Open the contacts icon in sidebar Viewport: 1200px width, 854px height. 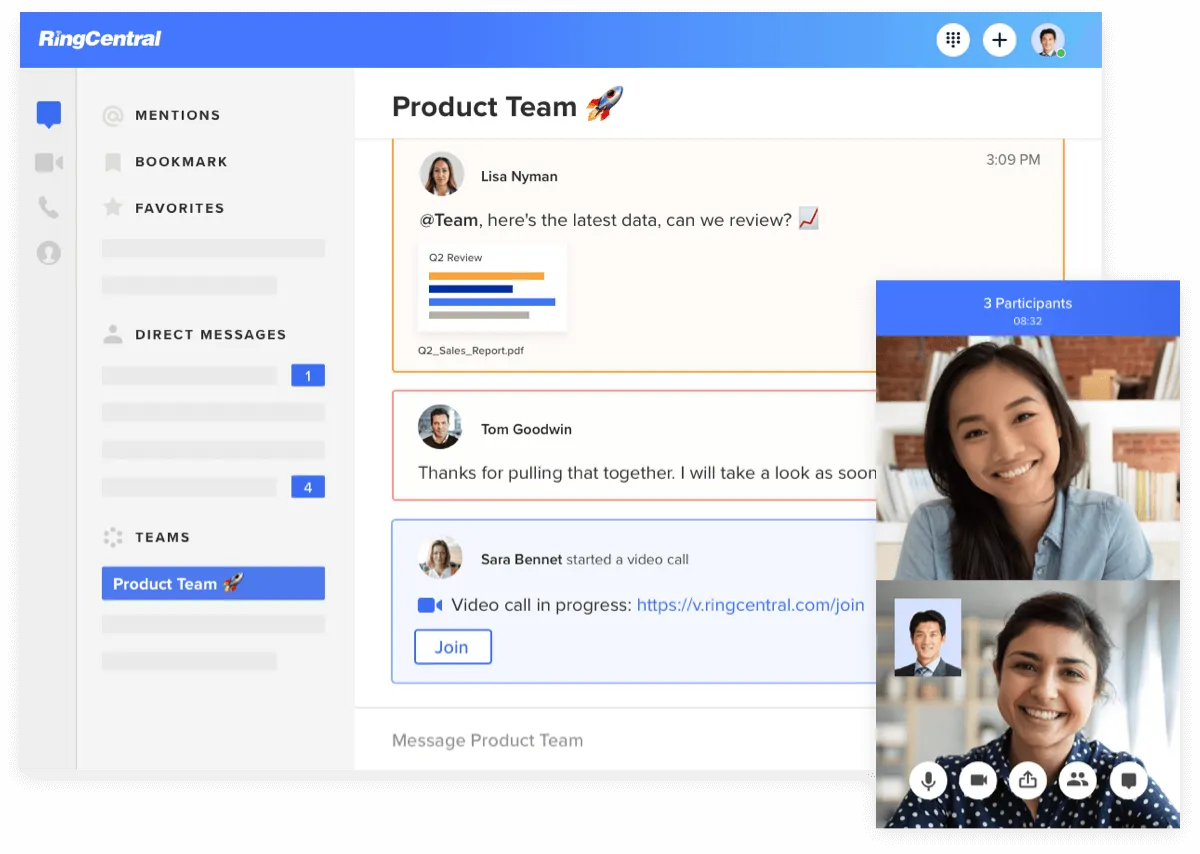48,253
